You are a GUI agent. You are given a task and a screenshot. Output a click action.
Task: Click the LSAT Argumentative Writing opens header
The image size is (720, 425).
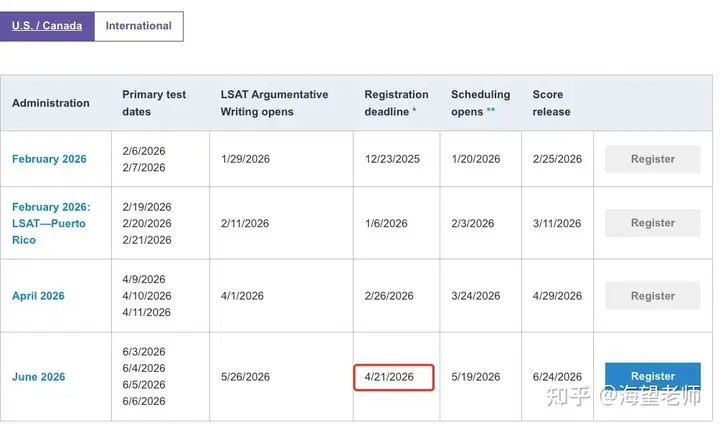(274, 103)
